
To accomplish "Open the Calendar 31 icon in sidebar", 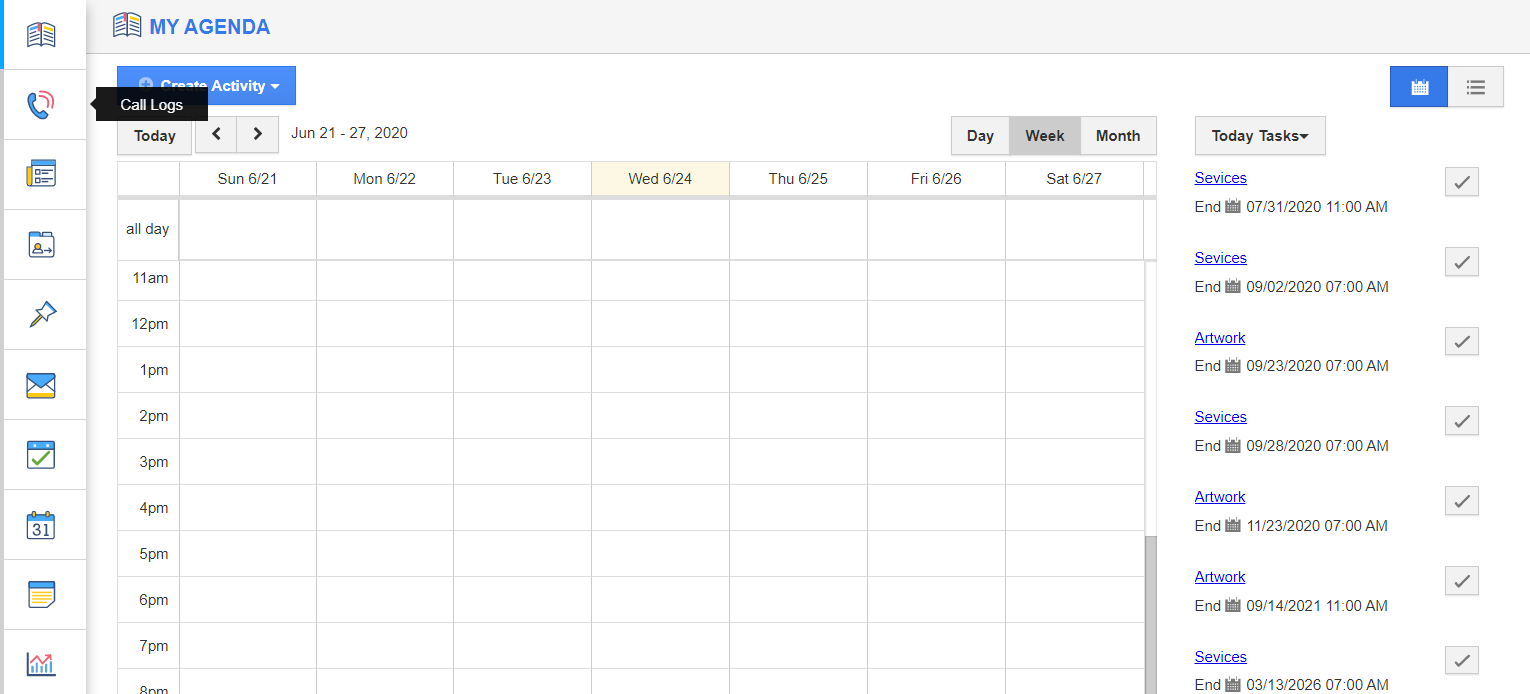I will [x=40, y=524].
